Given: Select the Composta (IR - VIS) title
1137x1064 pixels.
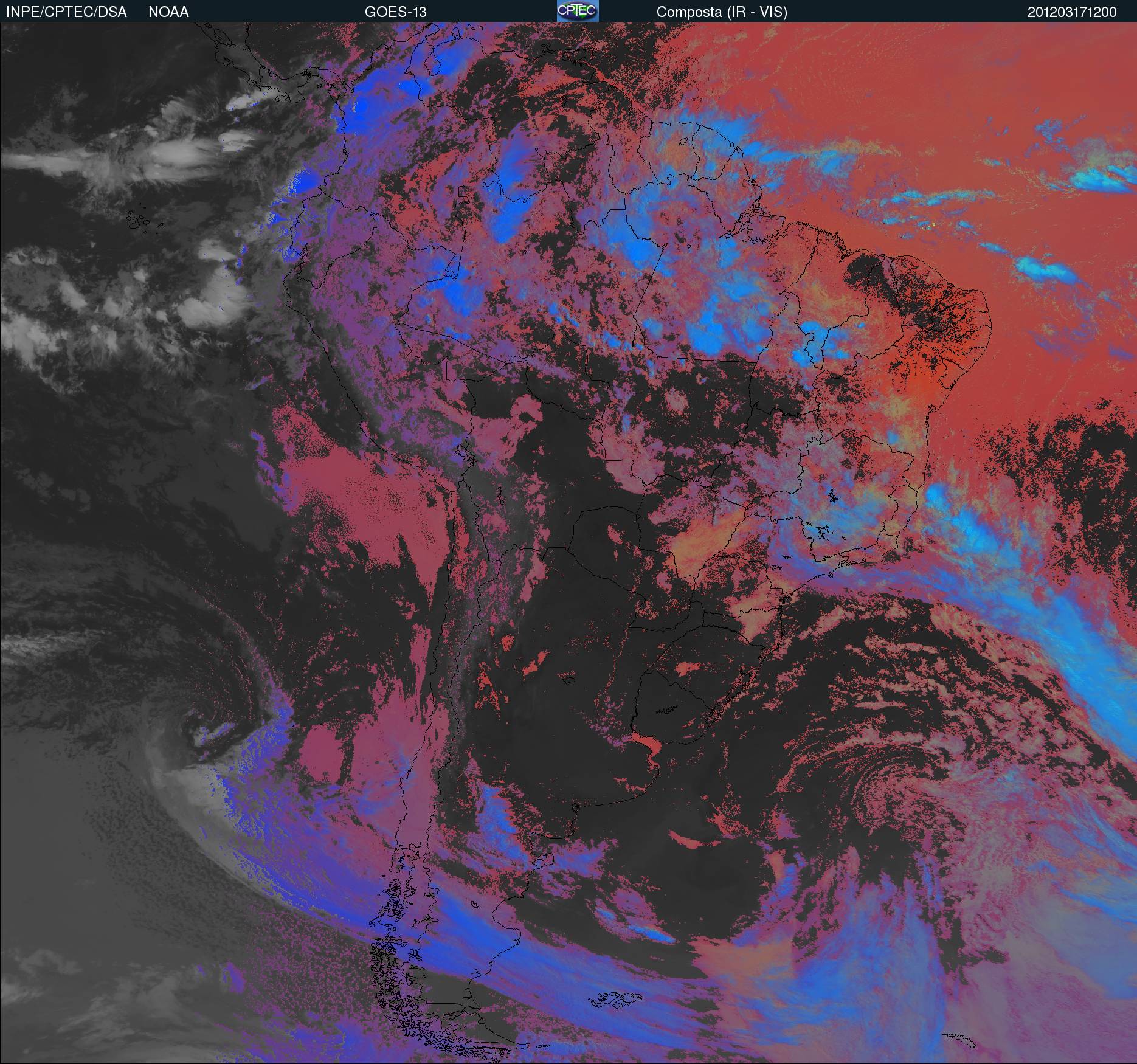Looking at the screenshot, I should point(722,12).
